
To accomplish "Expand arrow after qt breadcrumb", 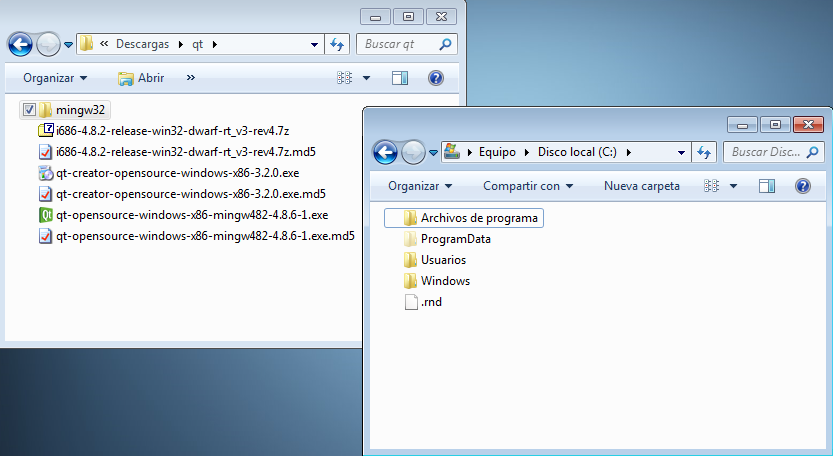I will [x=215, y=44].
